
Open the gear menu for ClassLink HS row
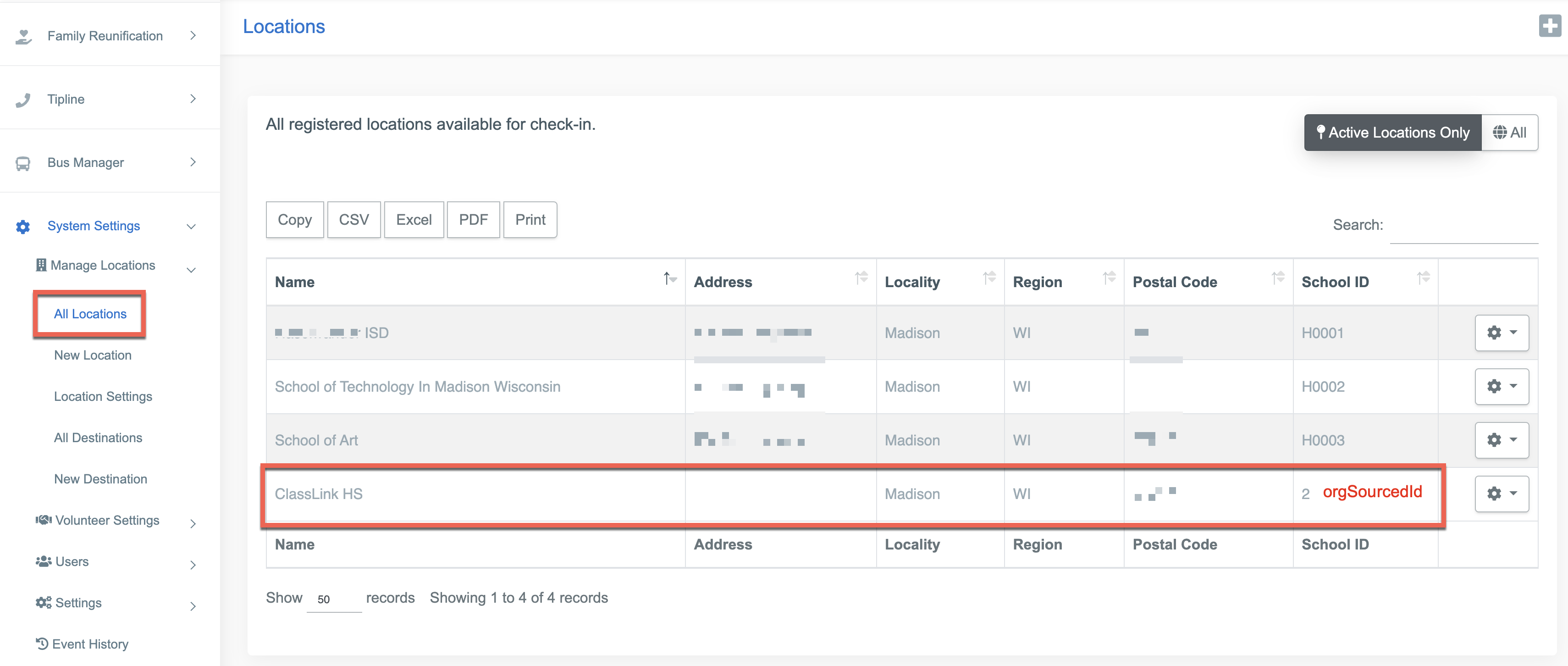point(1501,494)
